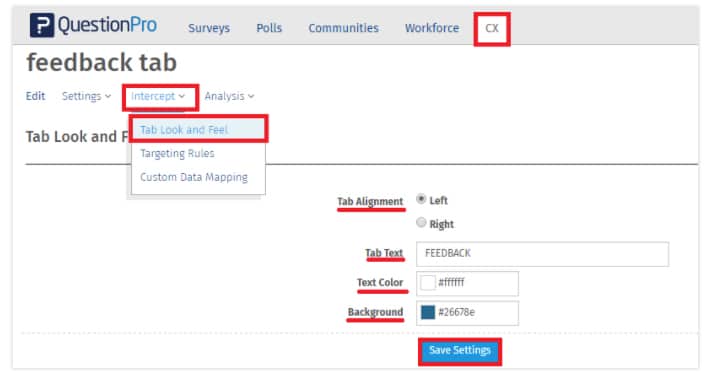This screenshot has width=721, height=383.
Task: Select Custom Data Mapping option
Action: tap(194, 177)
